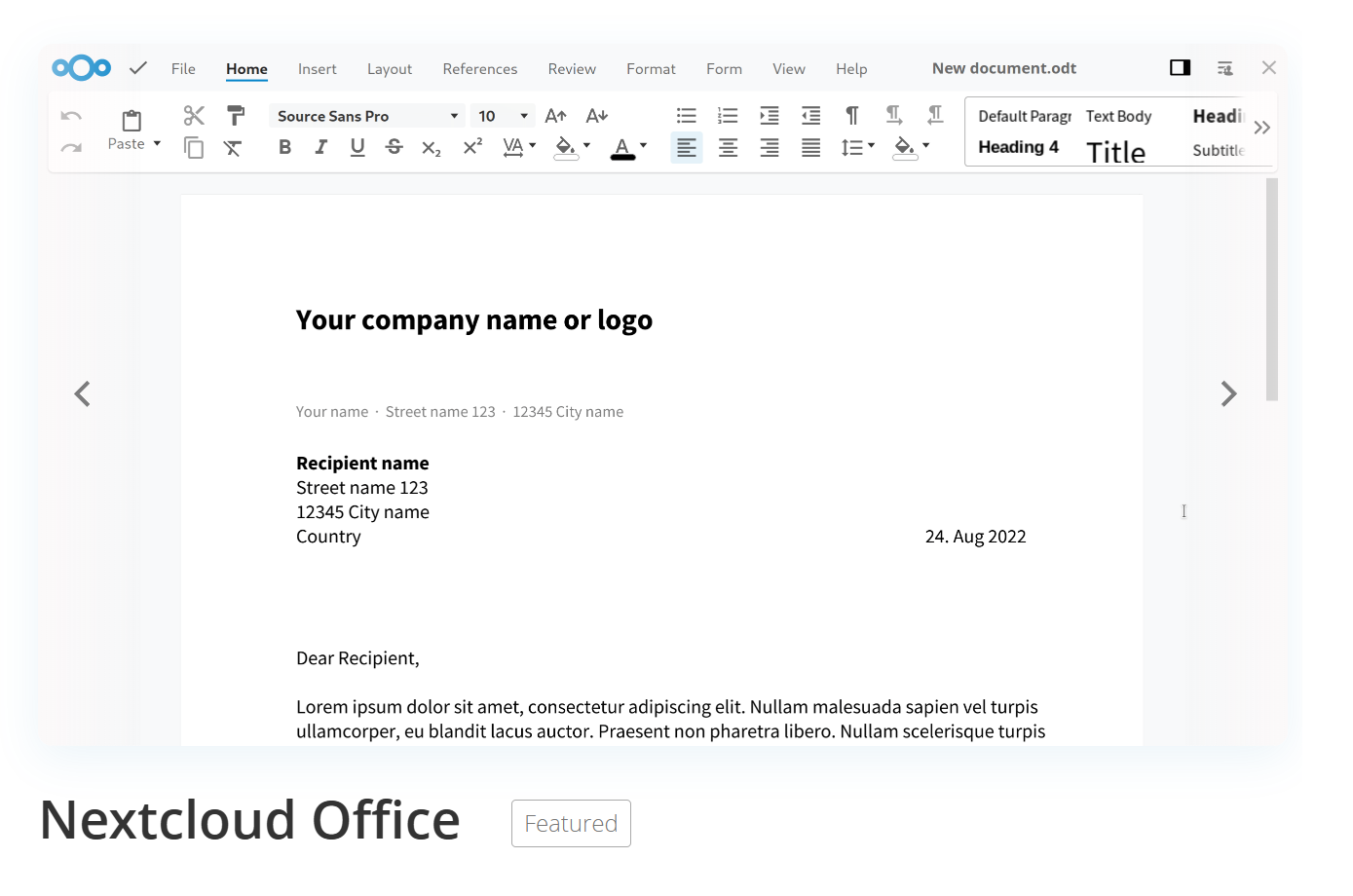
Task: Click the Cut scissors icon
Action: 194,116
